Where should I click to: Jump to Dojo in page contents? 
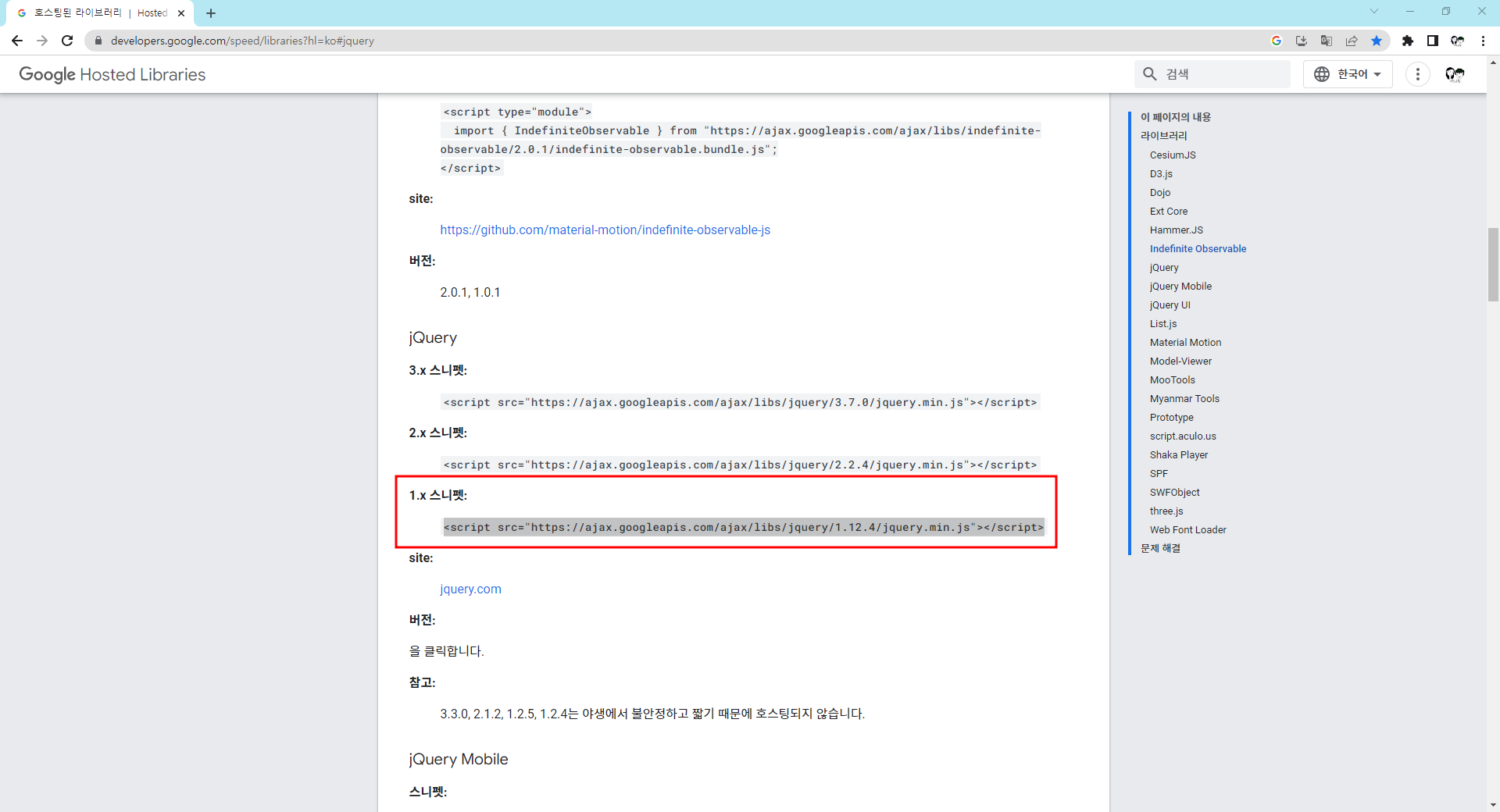point(1160,192)
